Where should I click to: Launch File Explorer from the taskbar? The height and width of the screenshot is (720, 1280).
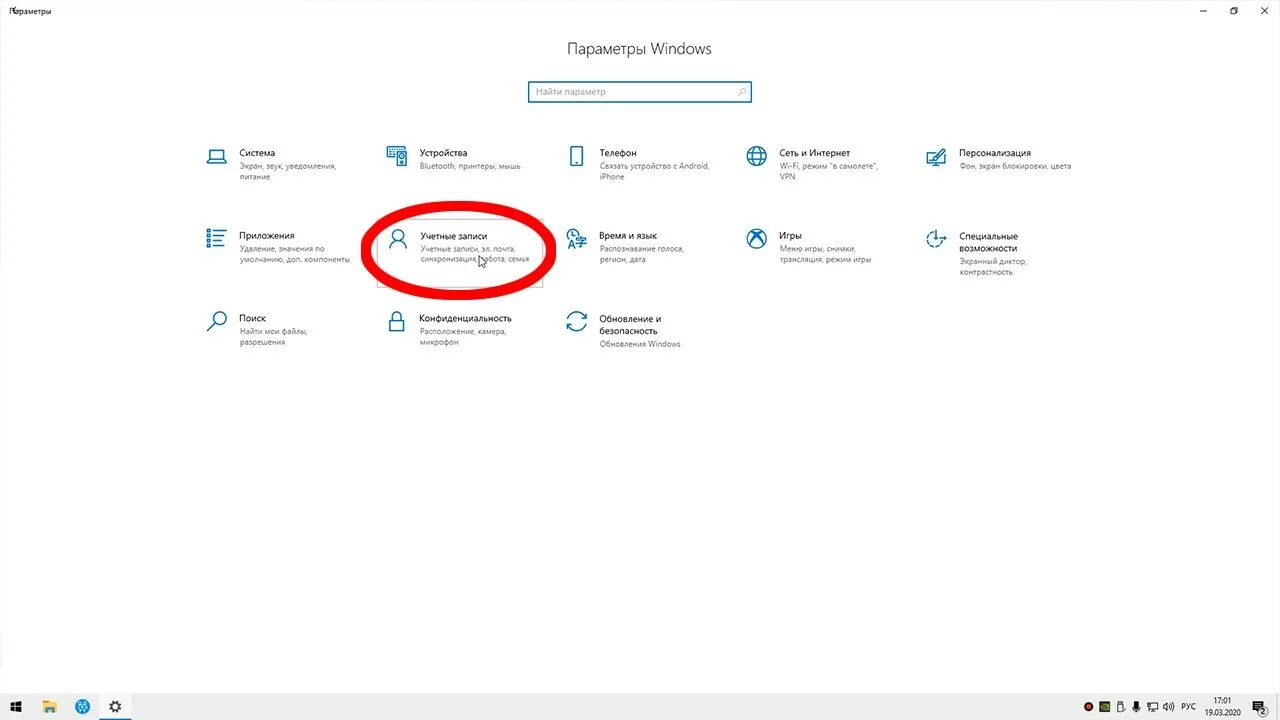pyautogui.click(x=49, y=707)
